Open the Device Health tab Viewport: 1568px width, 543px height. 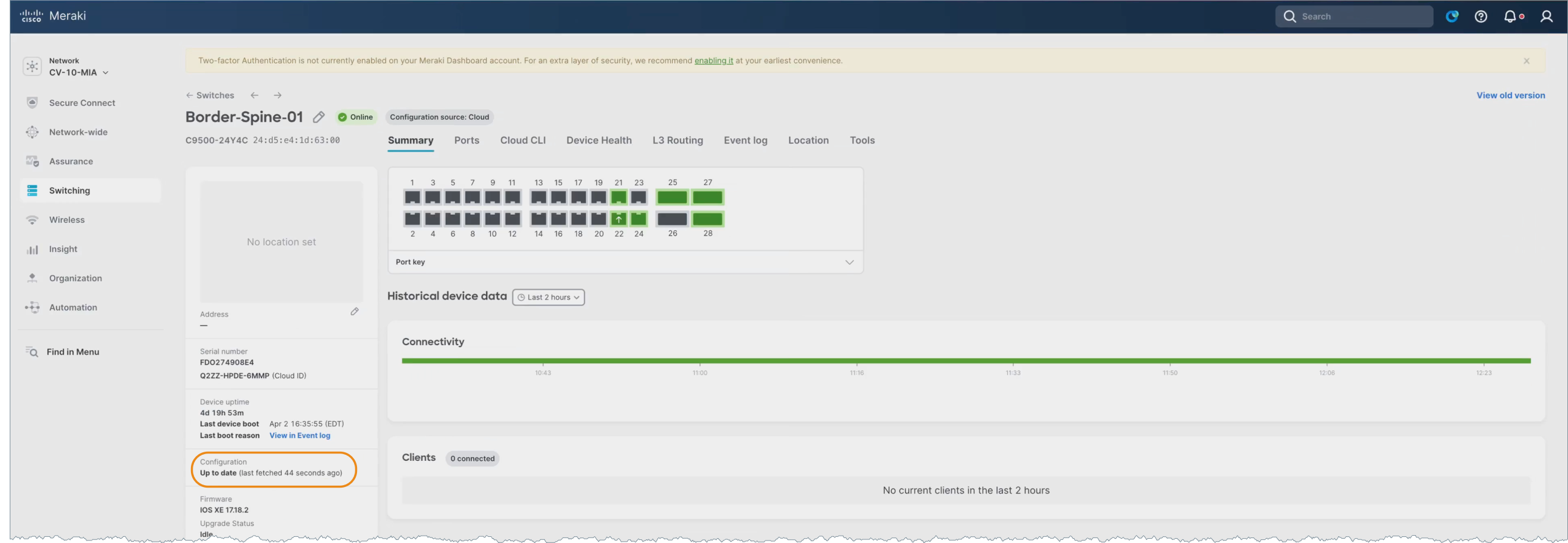(599, 141)
